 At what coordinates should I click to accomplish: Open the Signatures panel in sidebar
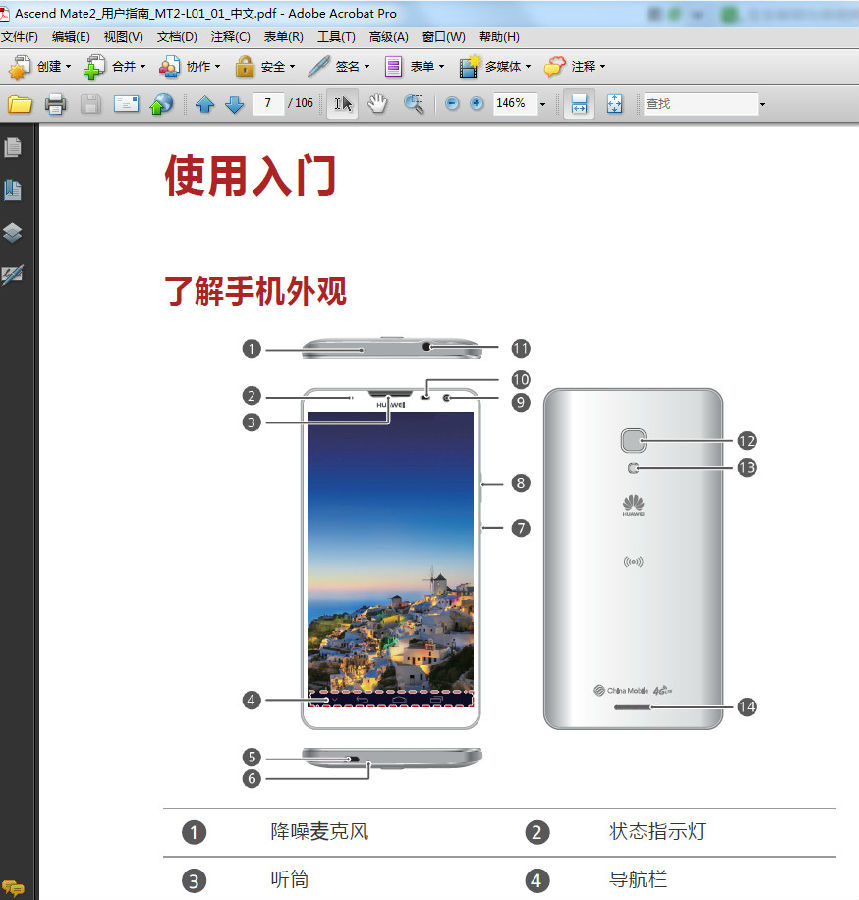click(14, 275)
